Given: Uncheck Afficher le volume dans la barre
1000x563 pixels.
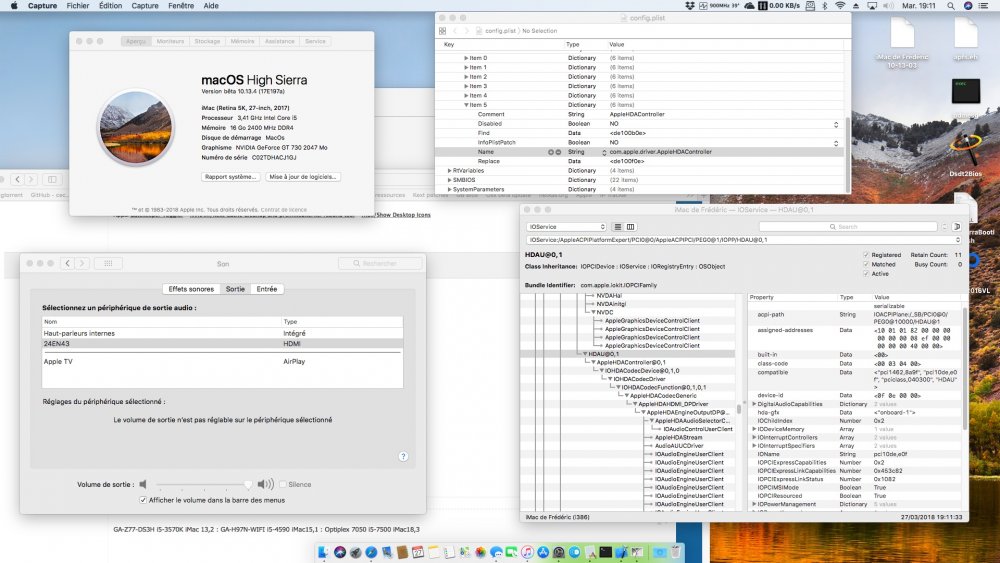Looking at the screenshot, I should (x=143, y=501).
